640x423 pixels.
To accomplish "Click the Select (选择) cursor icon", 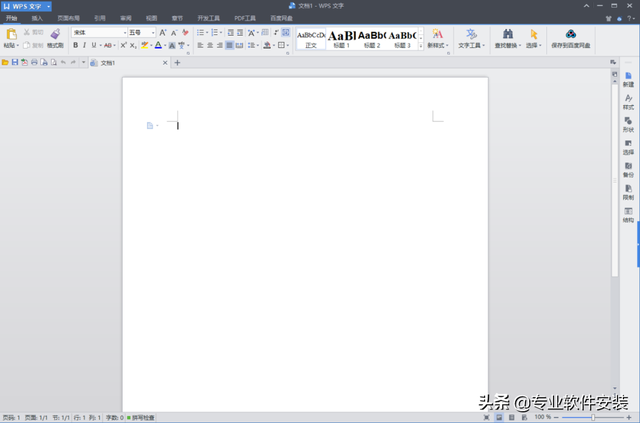I will click(x=534, y=34).
